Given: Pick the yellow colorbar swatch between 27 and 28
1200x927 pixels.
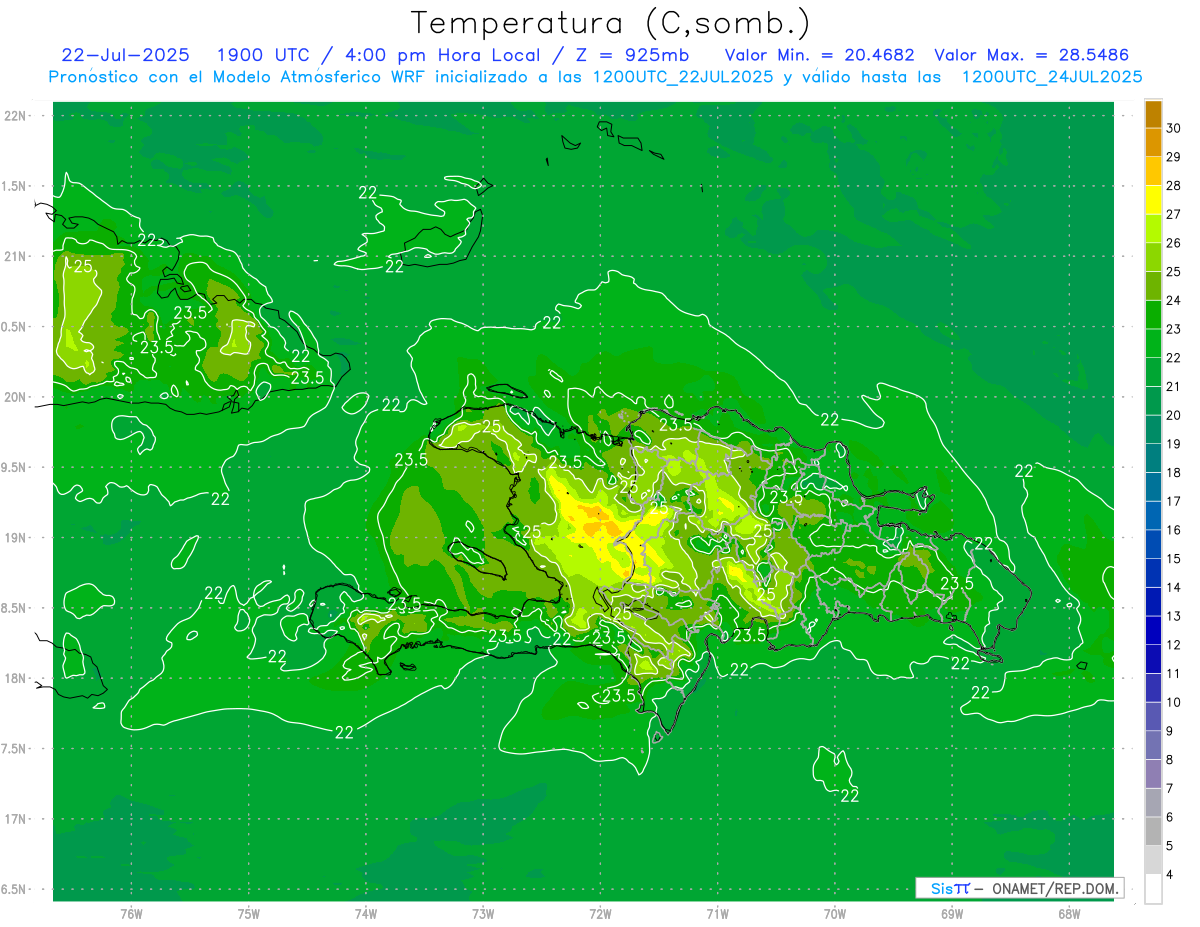Looking at the screenshot, I should point(1153,200).
